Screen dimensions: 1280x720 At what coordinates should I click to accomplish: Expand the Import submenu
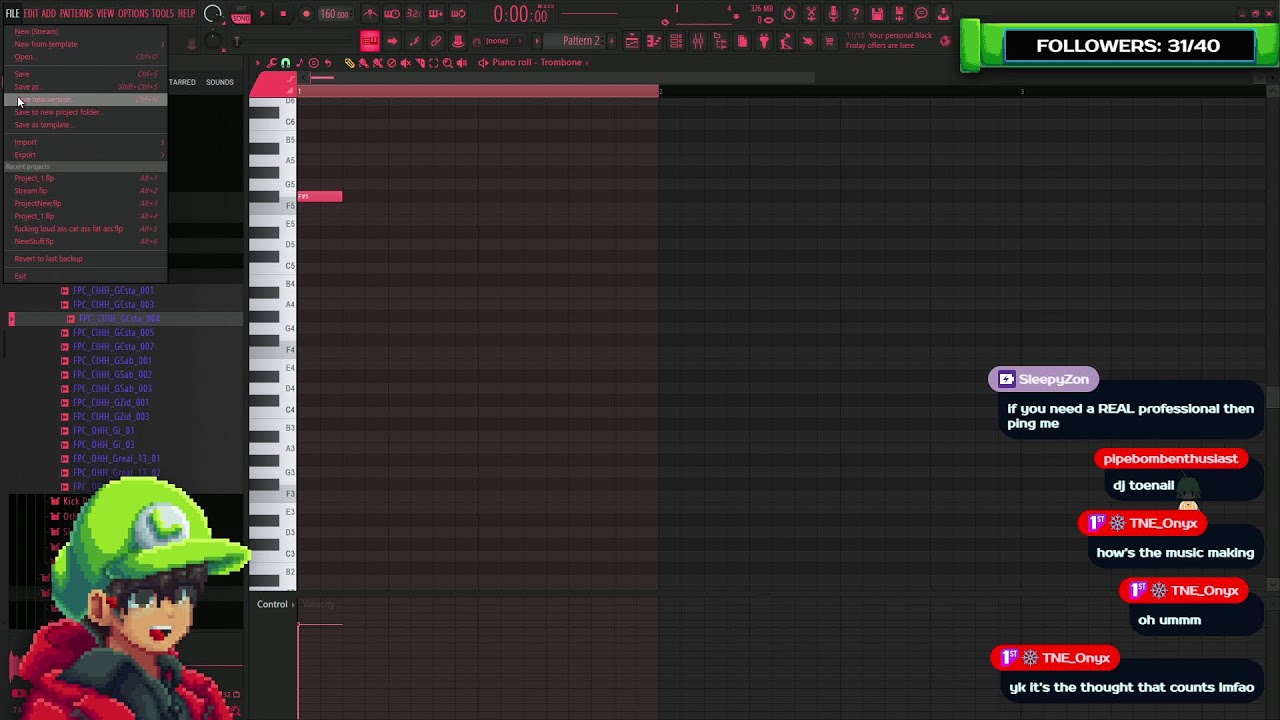click(x=85, y=142)
